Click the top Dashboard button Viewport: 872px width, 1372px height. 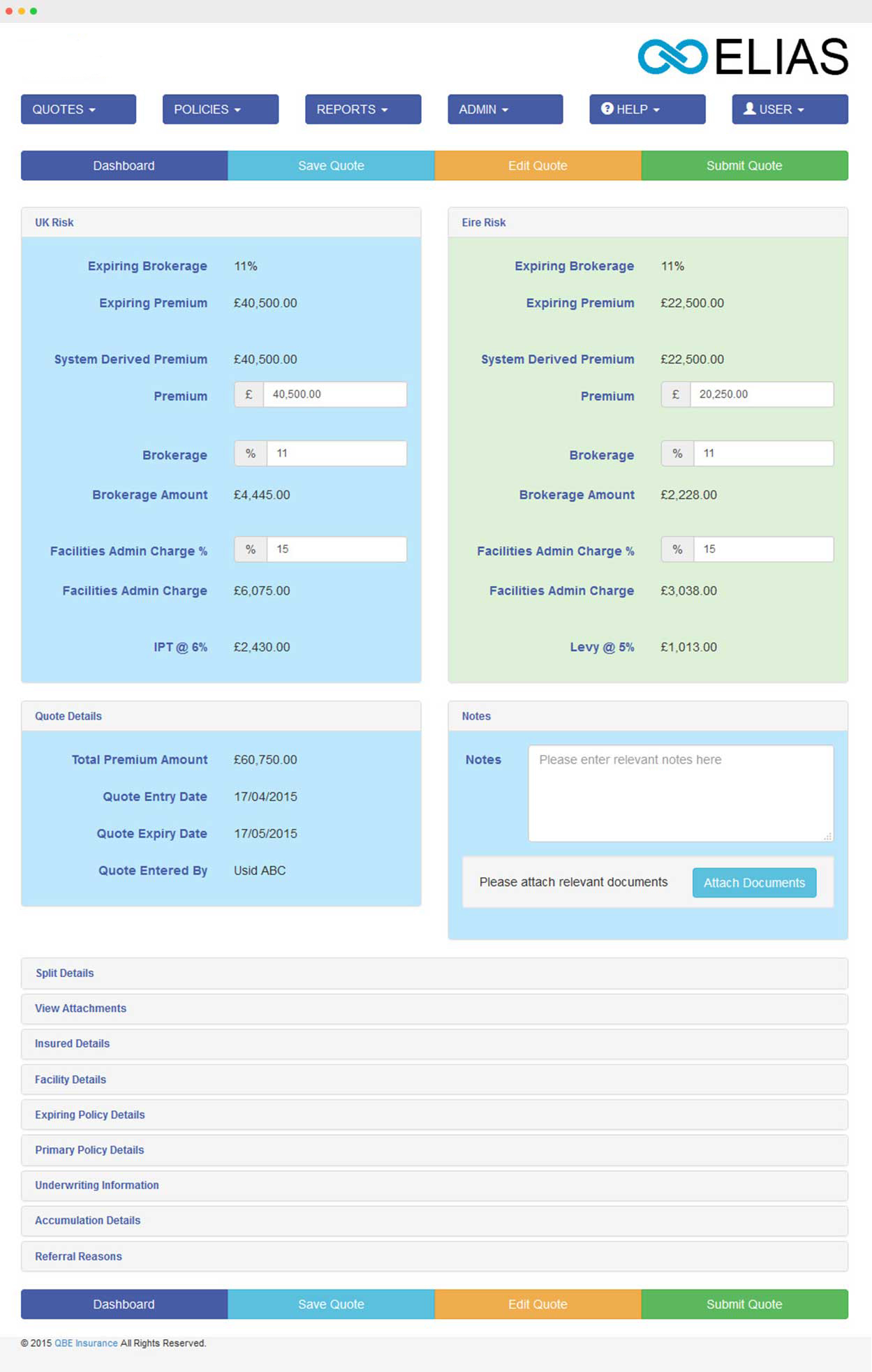point(124,165)
